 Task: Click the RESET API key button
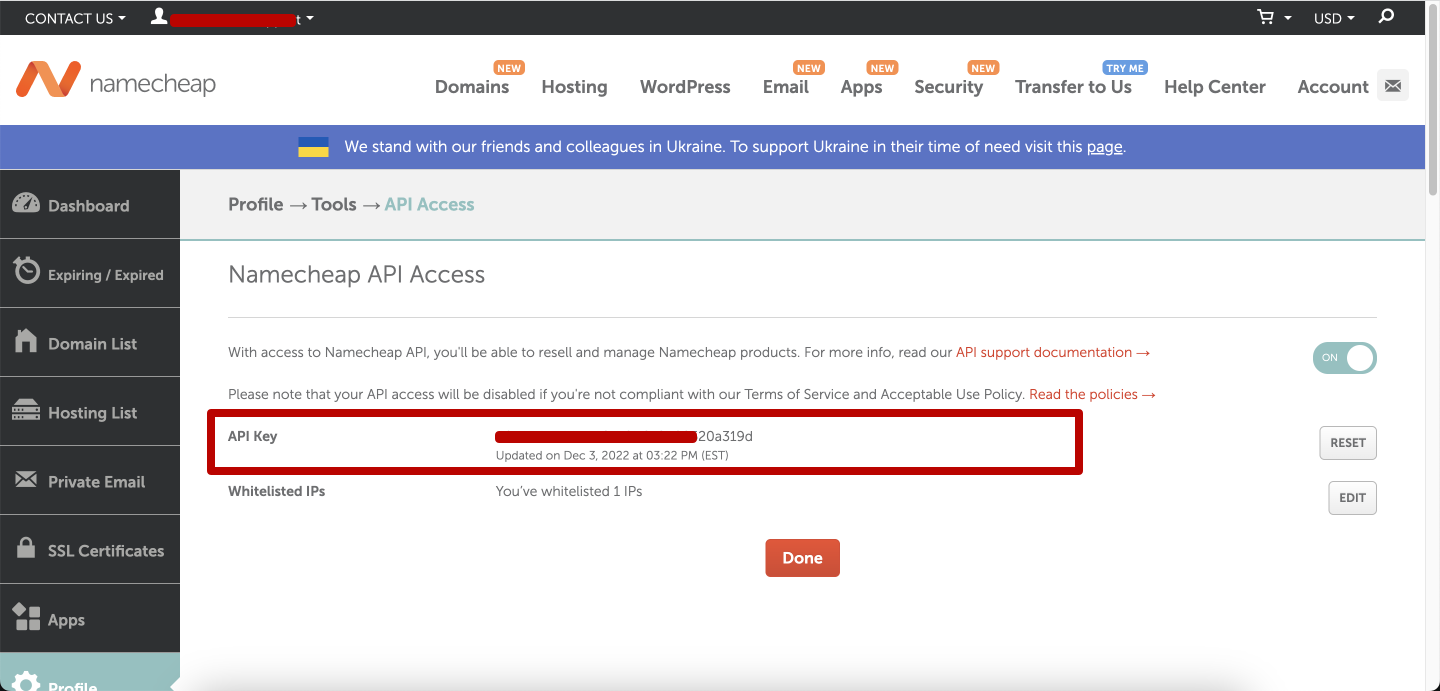[1347, 443]
